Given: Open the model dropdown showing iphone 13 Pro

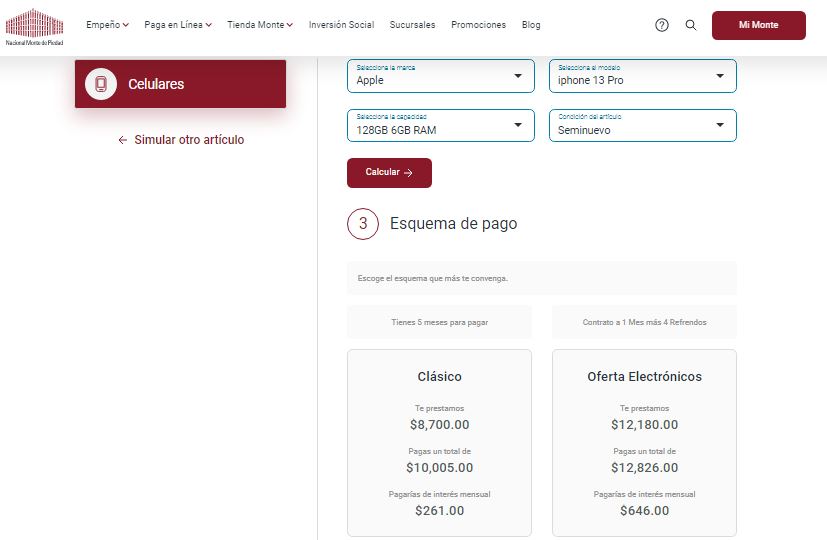Looking at the screenshot, I should [642, 76].
